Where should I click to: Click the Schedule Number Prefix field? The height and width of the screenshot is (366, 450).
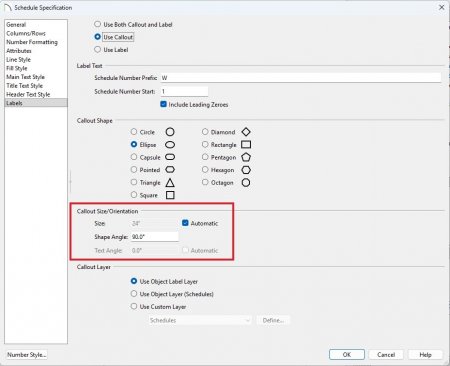301,78
